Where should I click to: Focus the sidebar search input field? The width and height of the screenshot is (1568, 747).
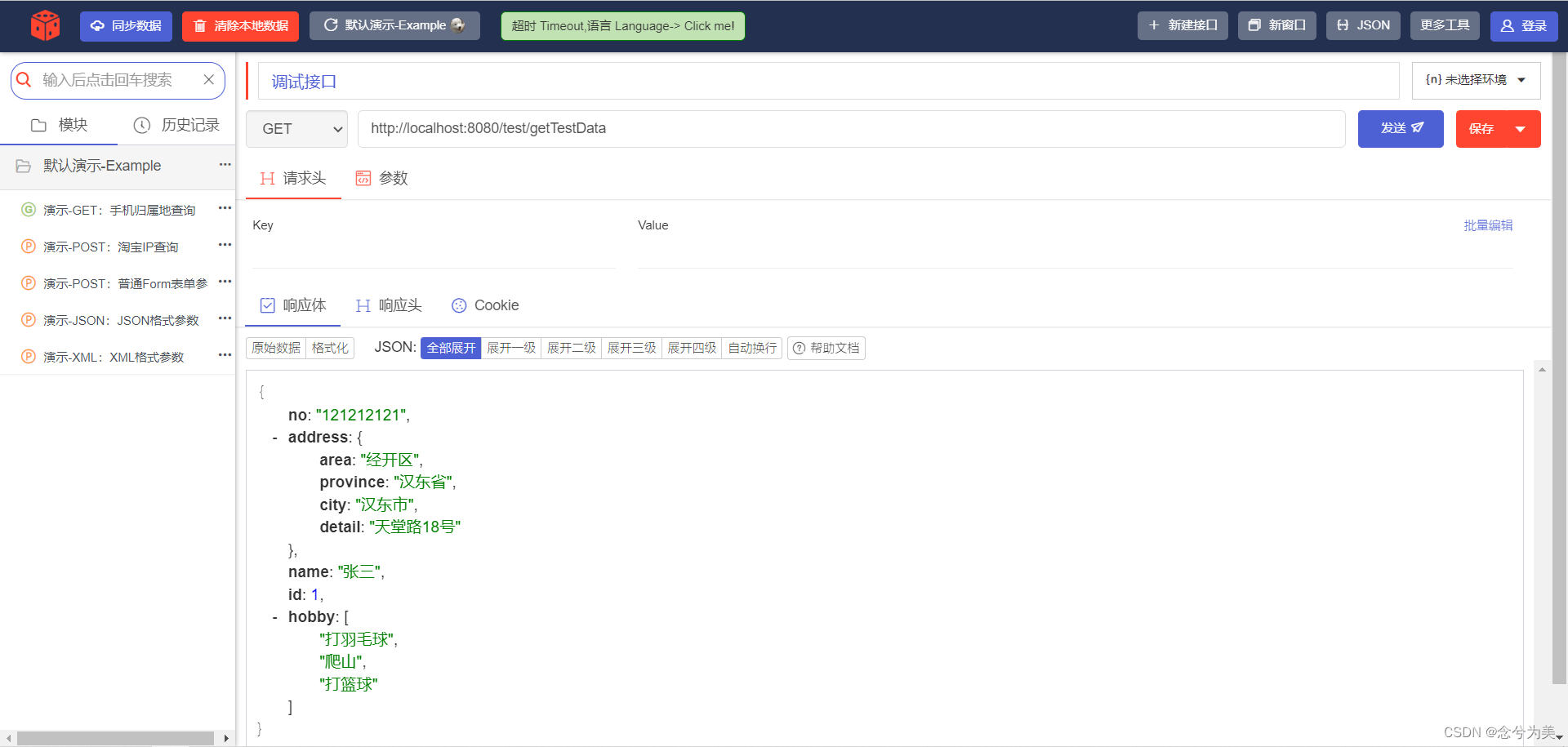(118, 80)
